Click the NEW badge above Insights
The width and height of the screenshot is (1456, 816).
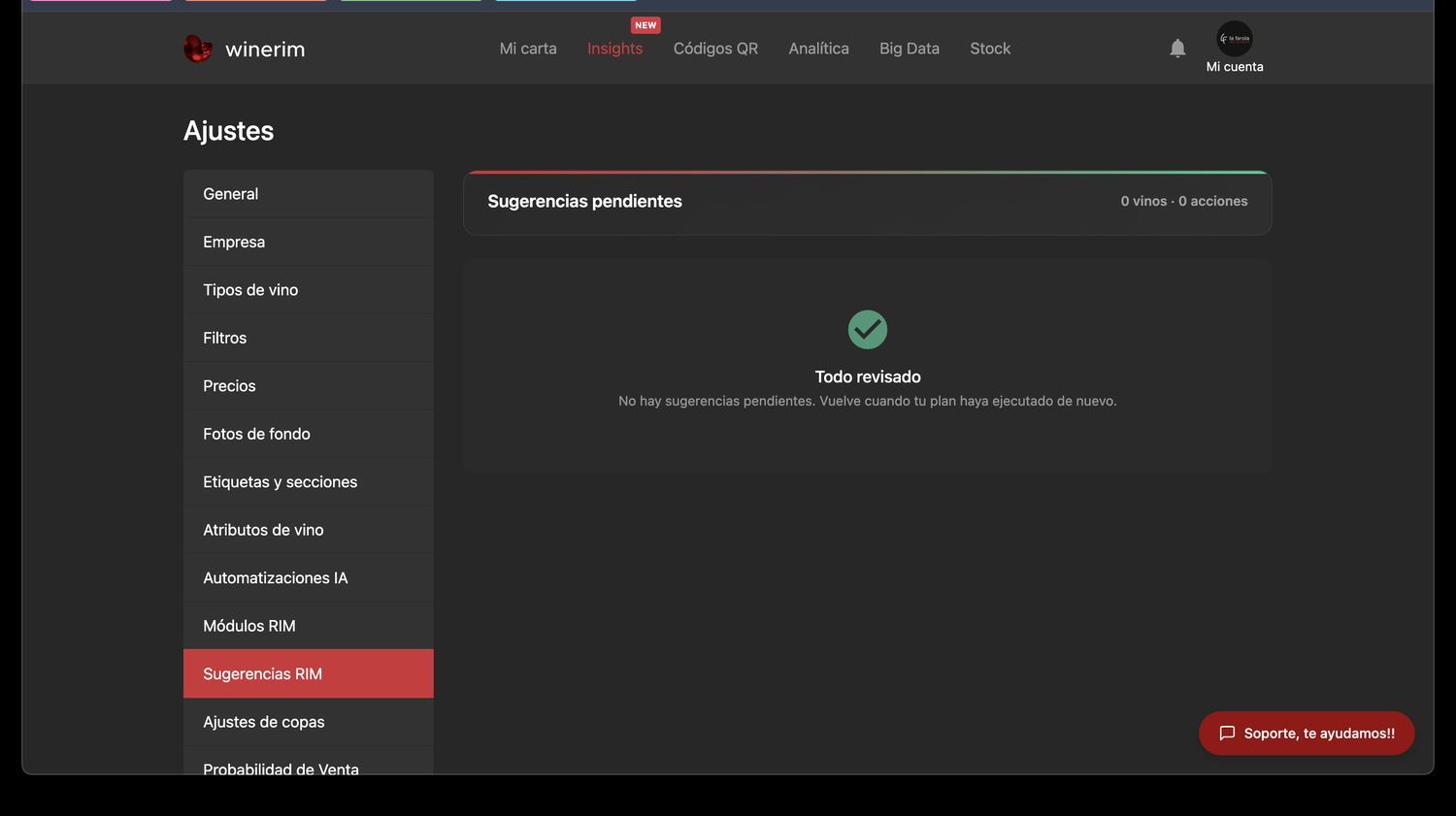(x=645, y=25)
